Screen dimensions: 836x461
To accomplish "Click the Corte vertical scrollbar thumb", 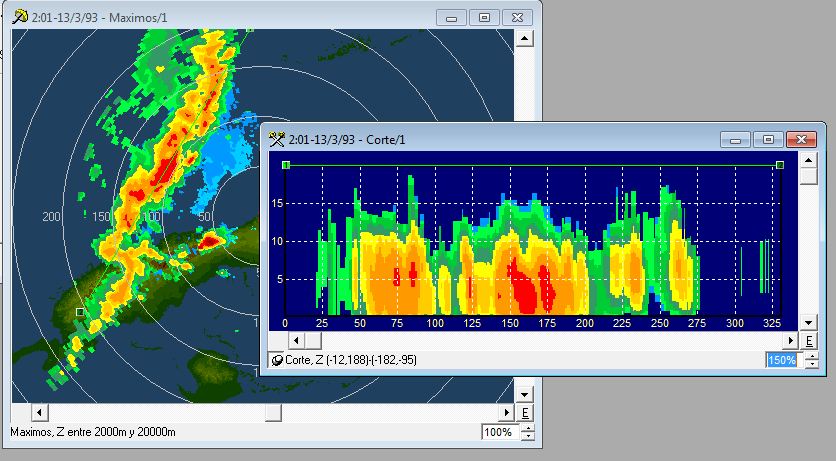I will [809, 176].
